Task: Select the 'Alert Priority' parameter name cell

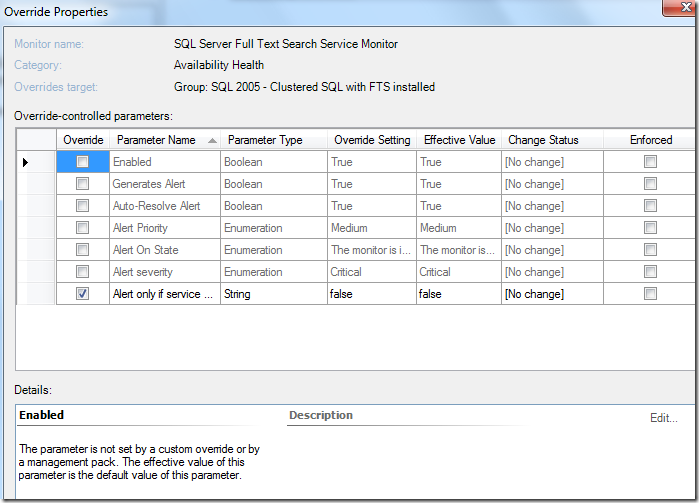Action: pos(165,228)
